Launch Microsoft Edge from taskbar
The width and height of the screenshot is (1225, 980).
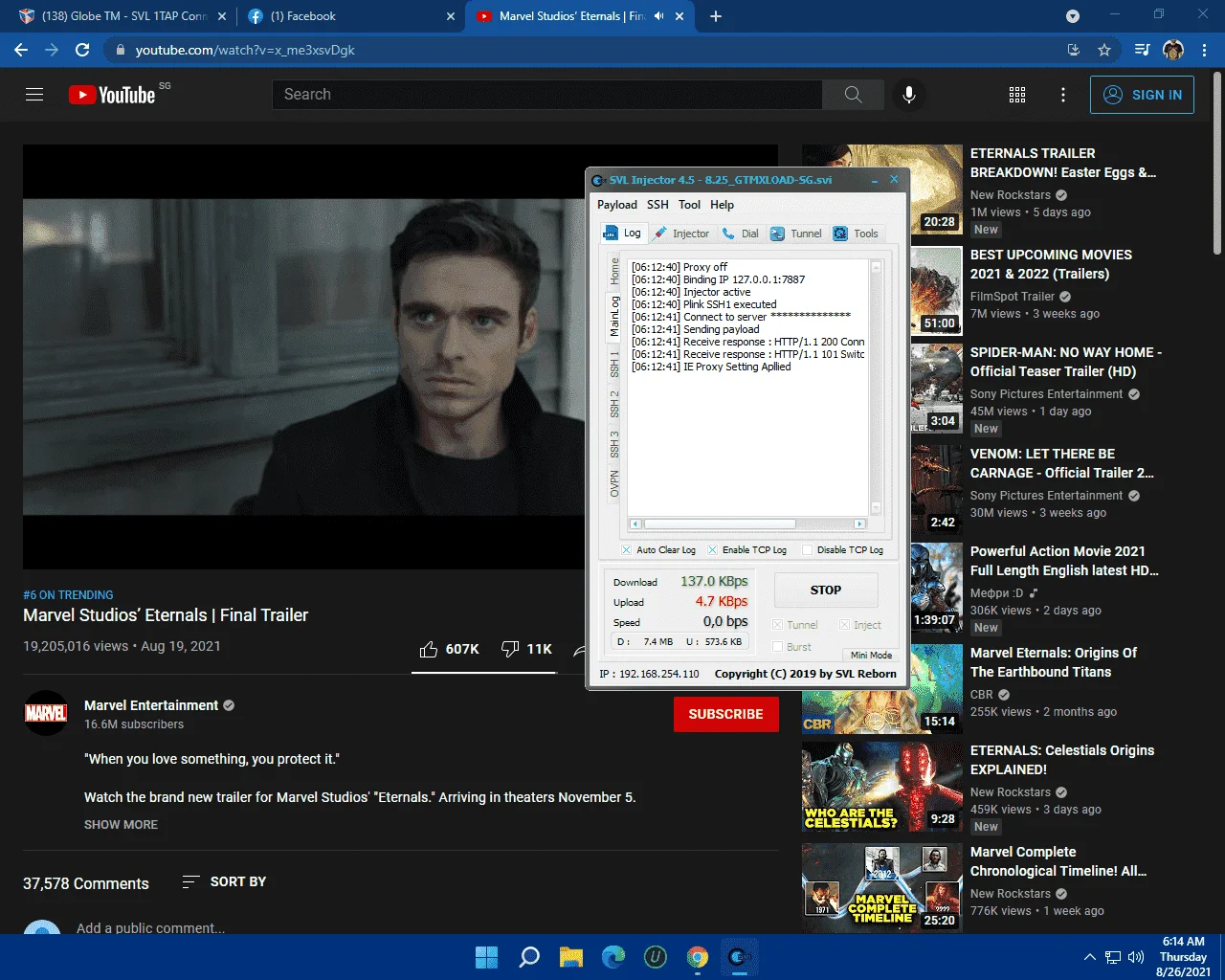[x=613, y=956]
